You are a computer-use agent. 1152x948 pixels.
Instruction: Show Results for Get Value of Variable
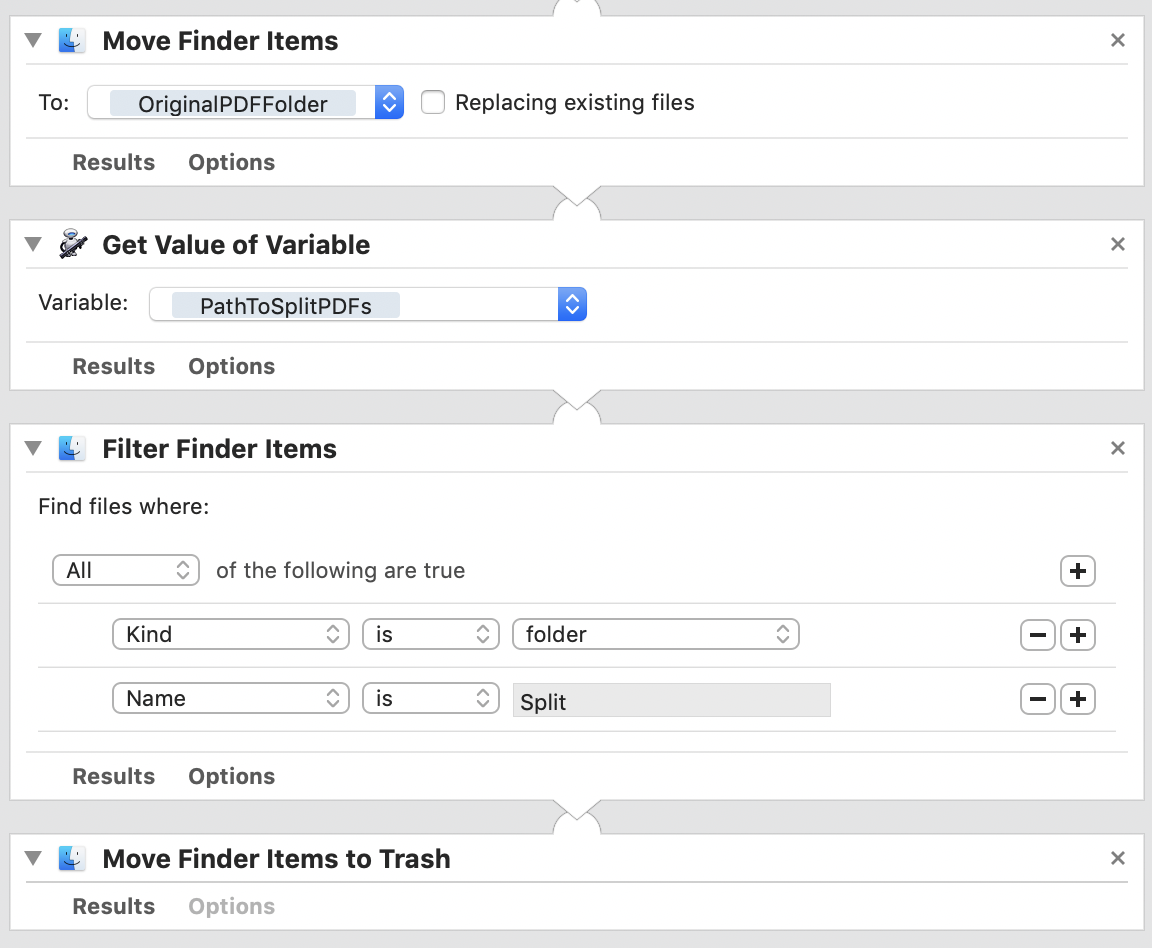click(x=113, y=366)
